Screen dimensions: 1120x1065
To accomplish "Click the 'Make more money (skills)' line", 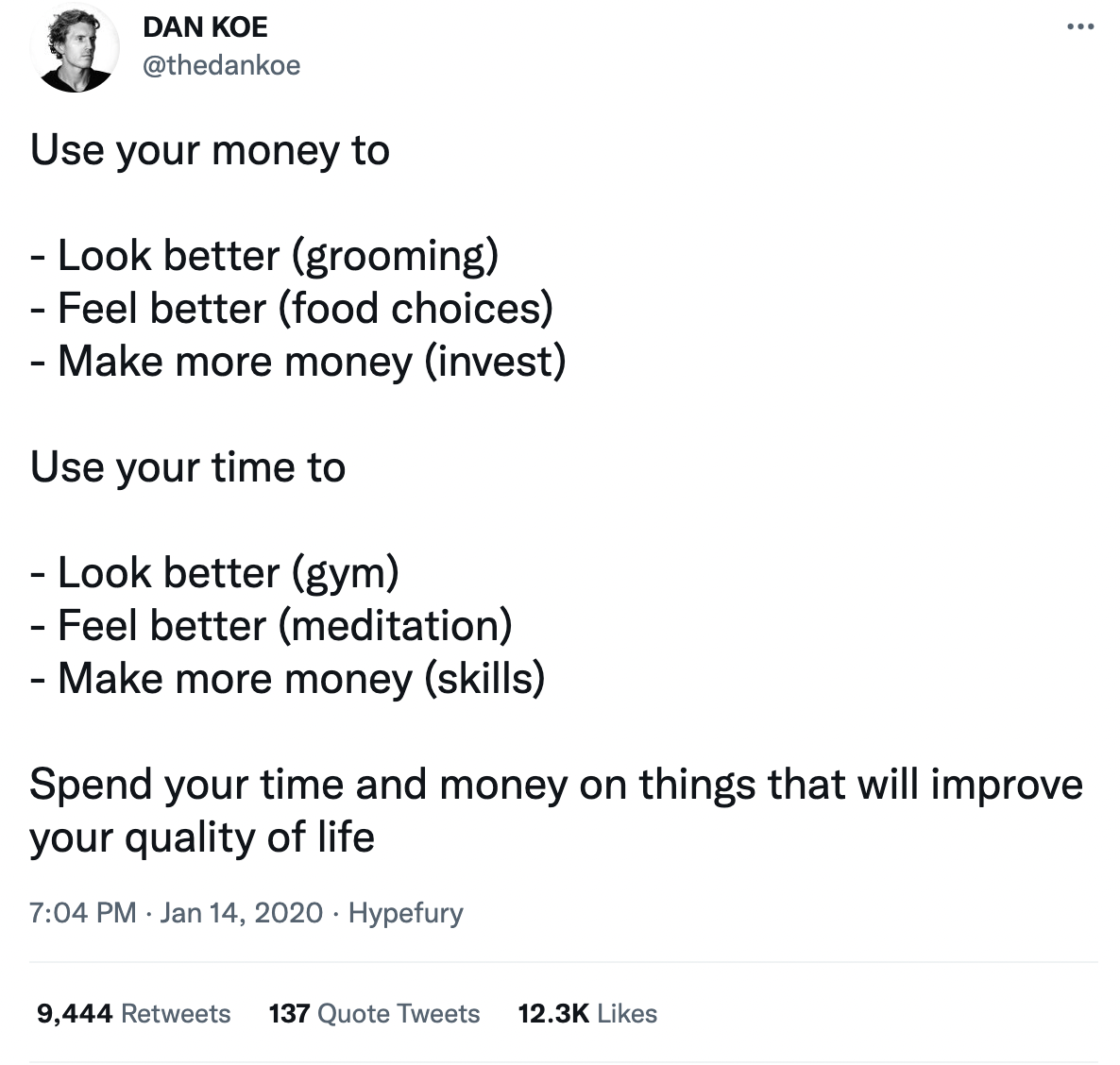I will pos(288,679).
